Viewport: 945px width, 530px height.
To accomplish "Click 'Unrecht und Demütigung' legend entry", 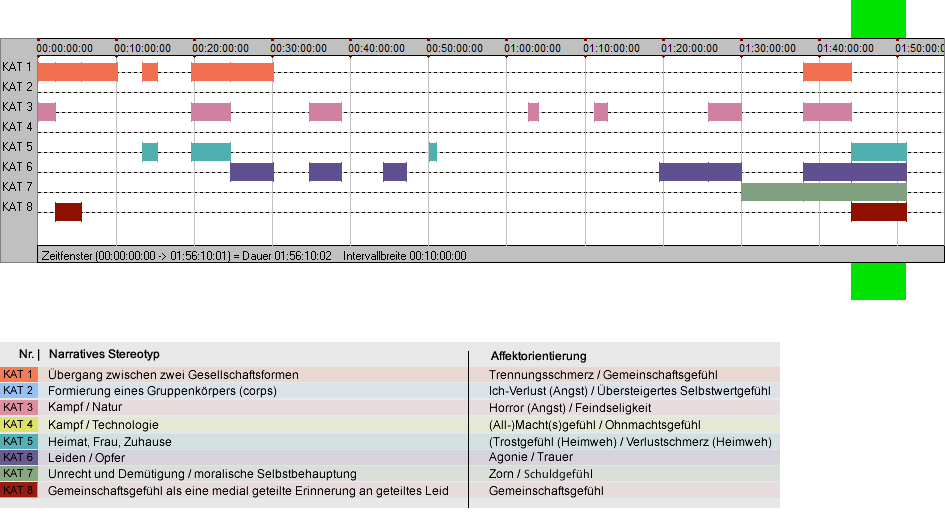I will pos(115,474).
